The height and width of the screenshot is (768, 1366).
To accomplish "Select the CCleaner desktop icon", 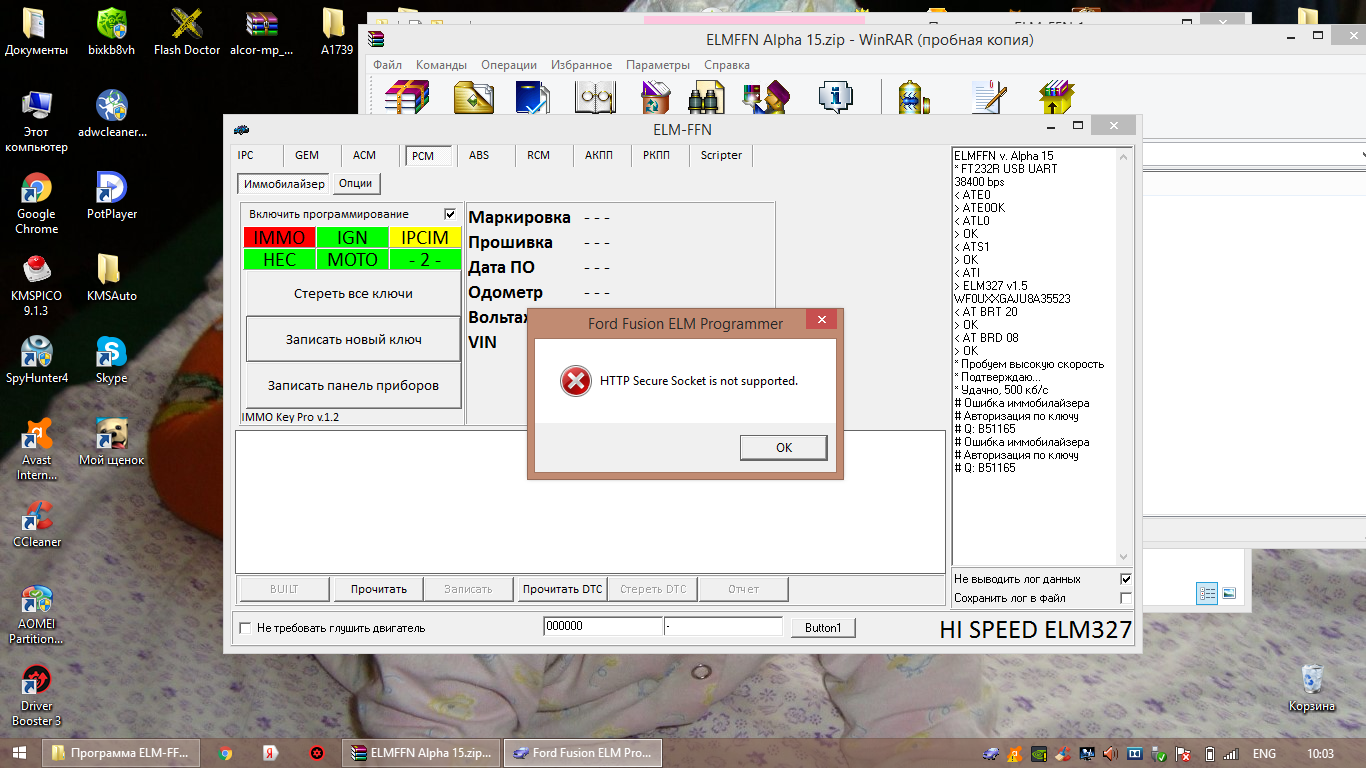I will tap(37, 524).
